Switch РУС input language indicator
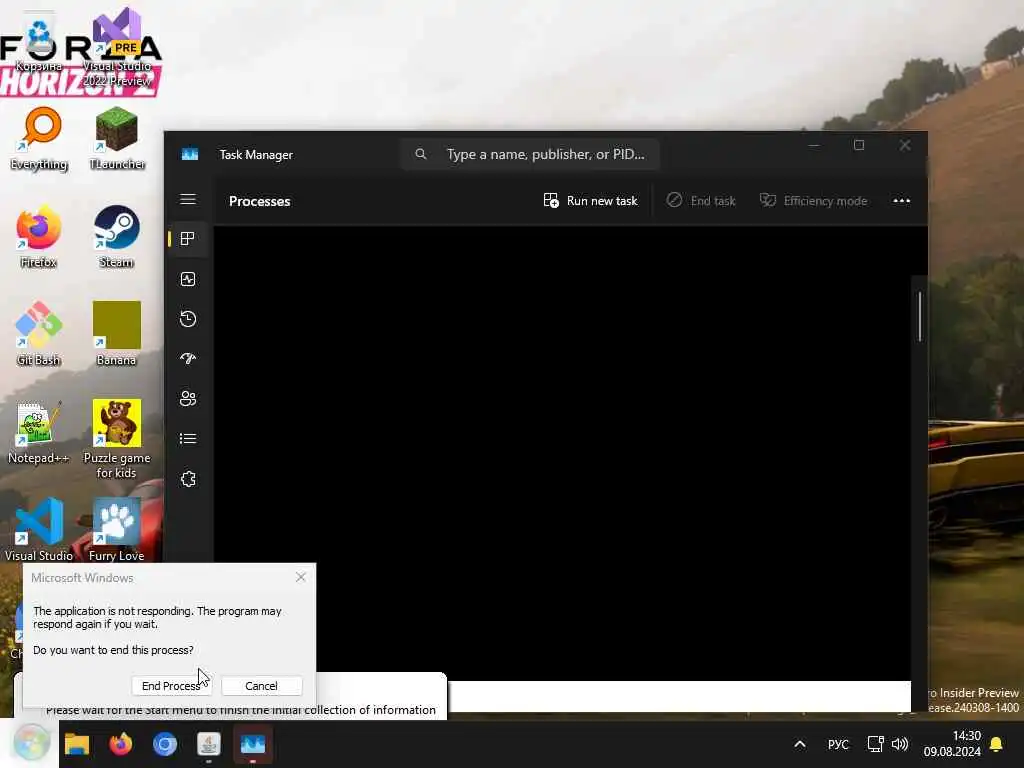1024x768 pixels. [x=839, y=744]
